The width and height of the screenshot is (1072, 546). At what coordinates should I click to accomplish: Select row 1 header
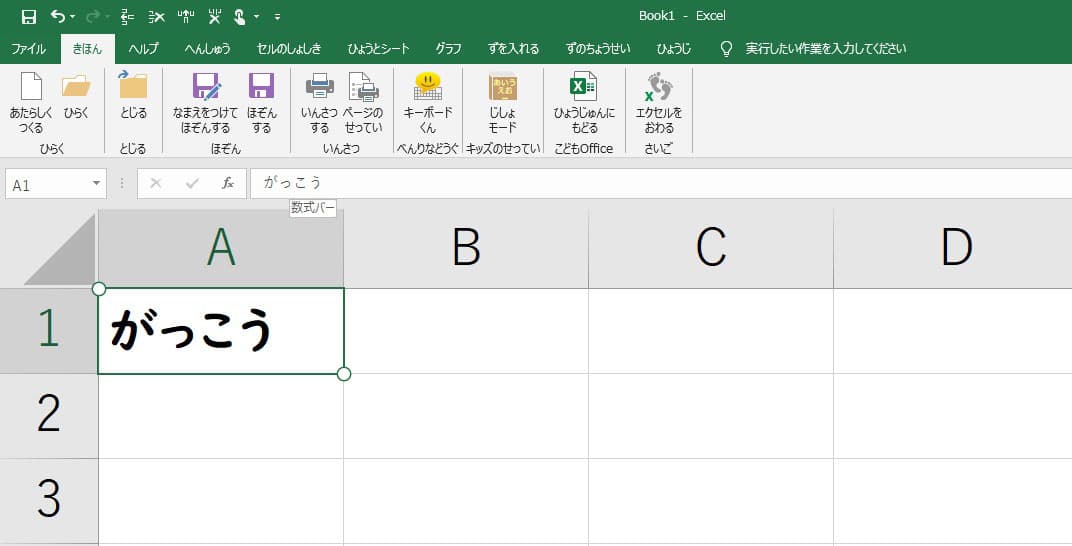tap(49, 329)
